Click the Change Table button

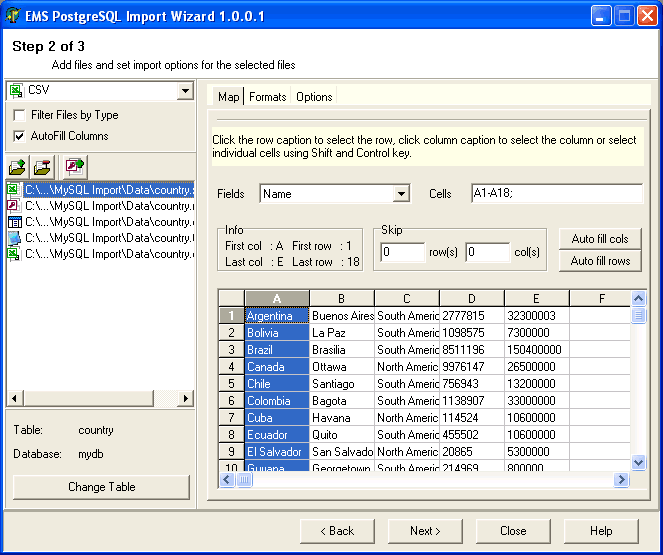click(101, 487)
